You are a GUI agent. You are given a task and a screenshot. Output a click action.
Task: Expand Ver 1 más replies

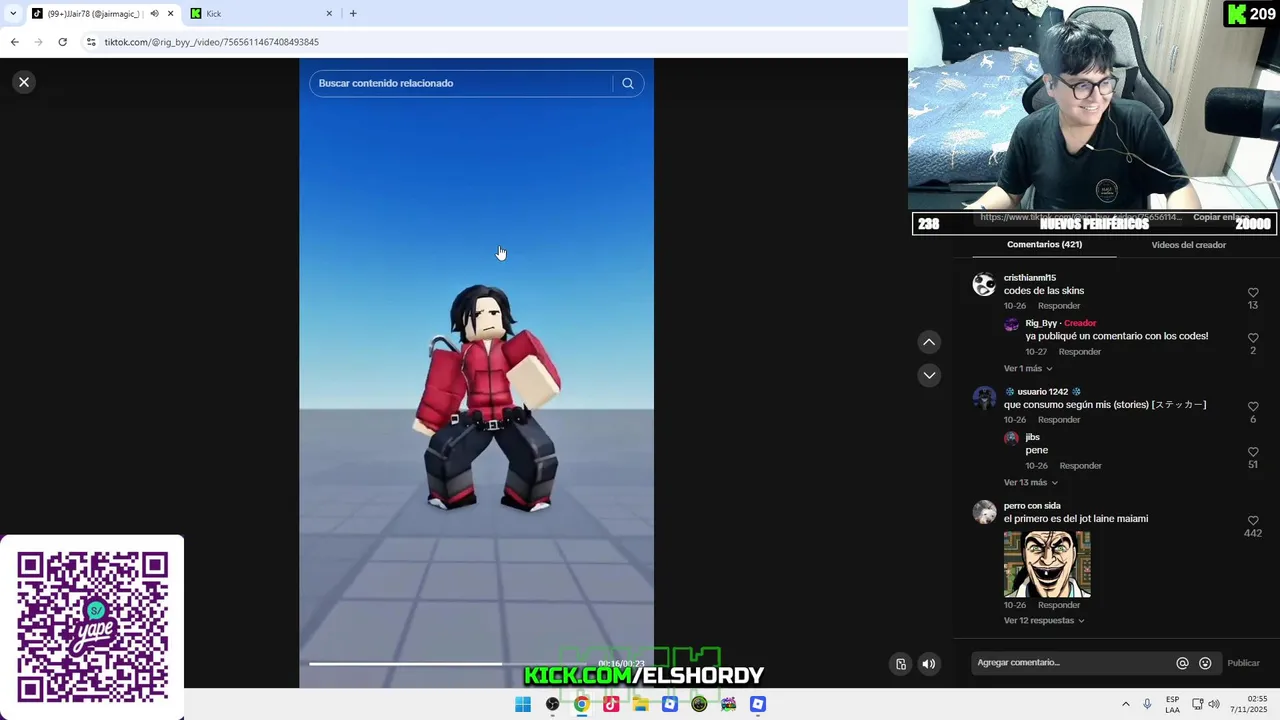tap(1028, 369)
